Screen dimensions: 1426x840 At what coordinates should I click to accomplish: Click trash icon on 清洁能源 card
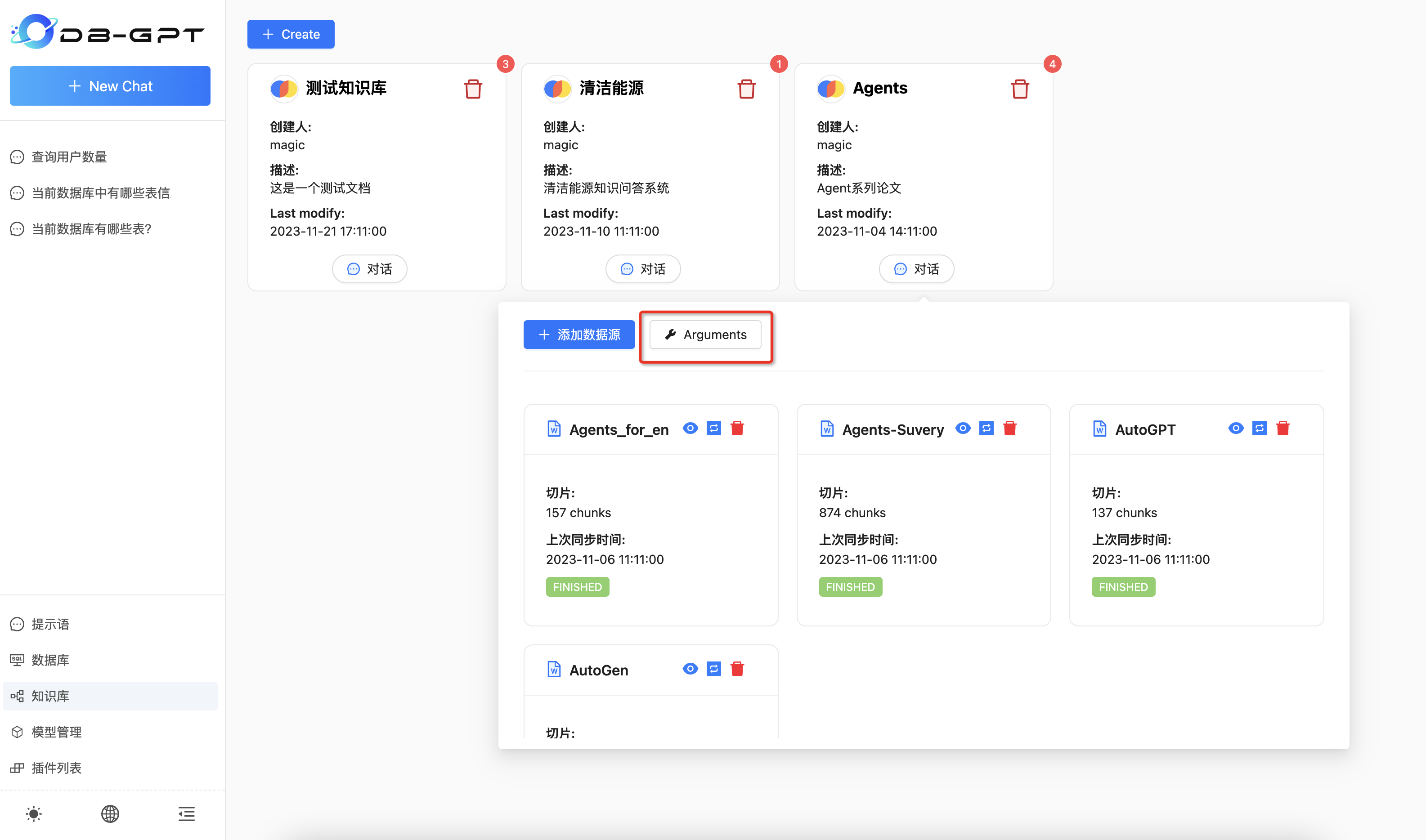[746, 89]
